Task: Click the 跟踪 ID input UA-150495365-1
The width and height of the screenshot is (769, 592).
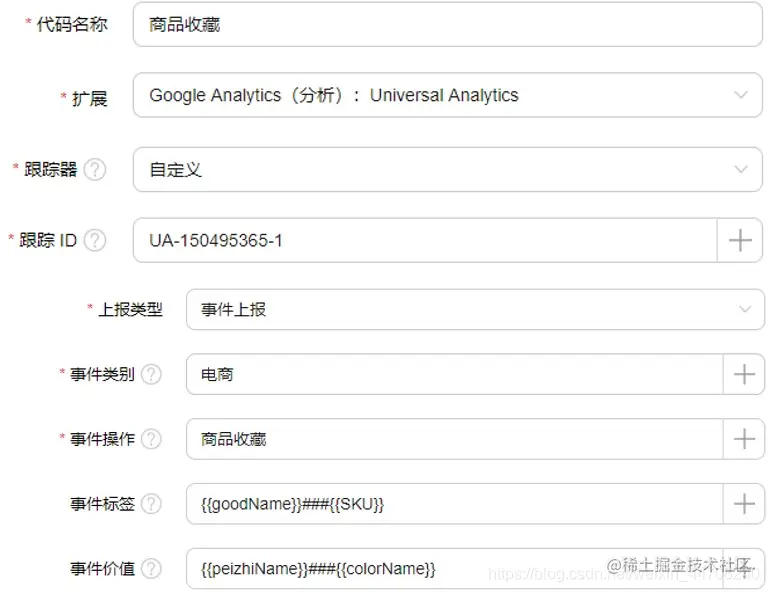Action: 425,240
